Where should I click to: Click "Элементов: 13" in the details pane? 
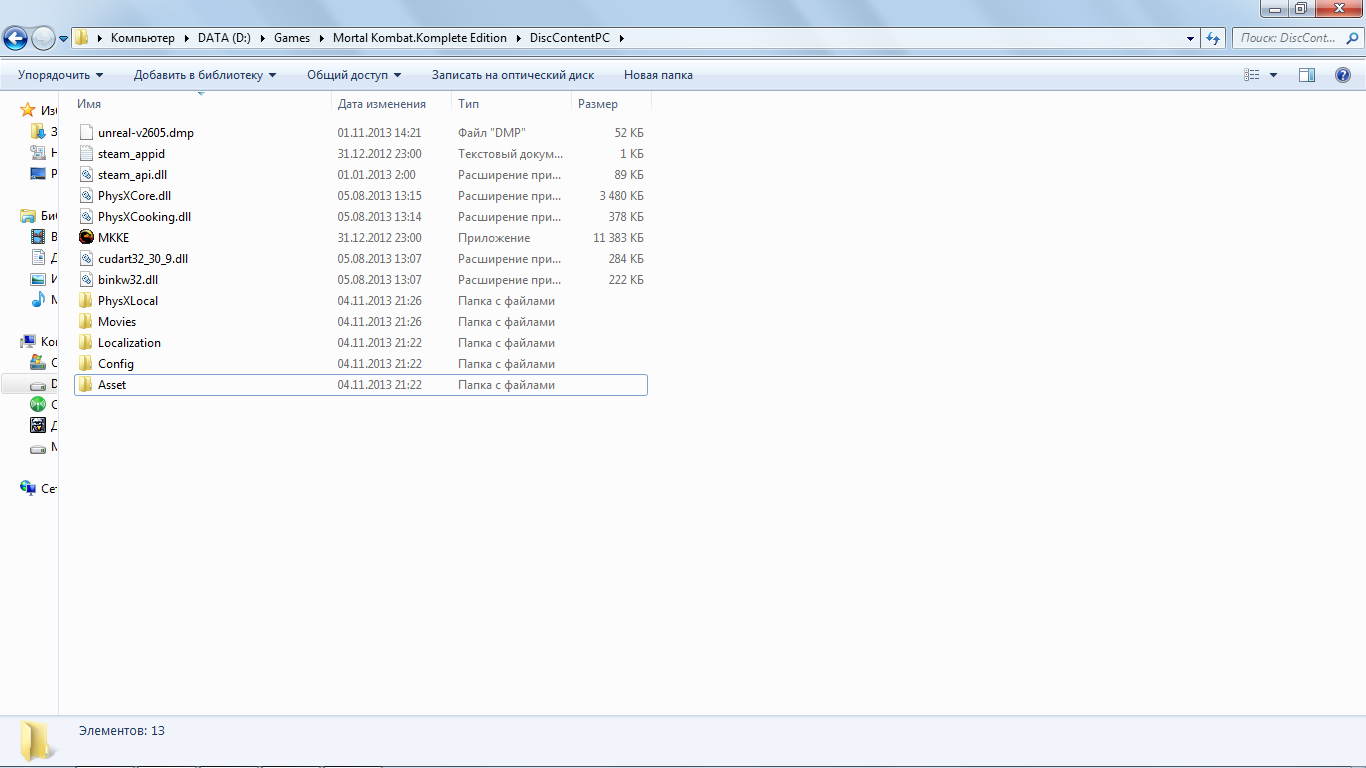click(122, 731)
